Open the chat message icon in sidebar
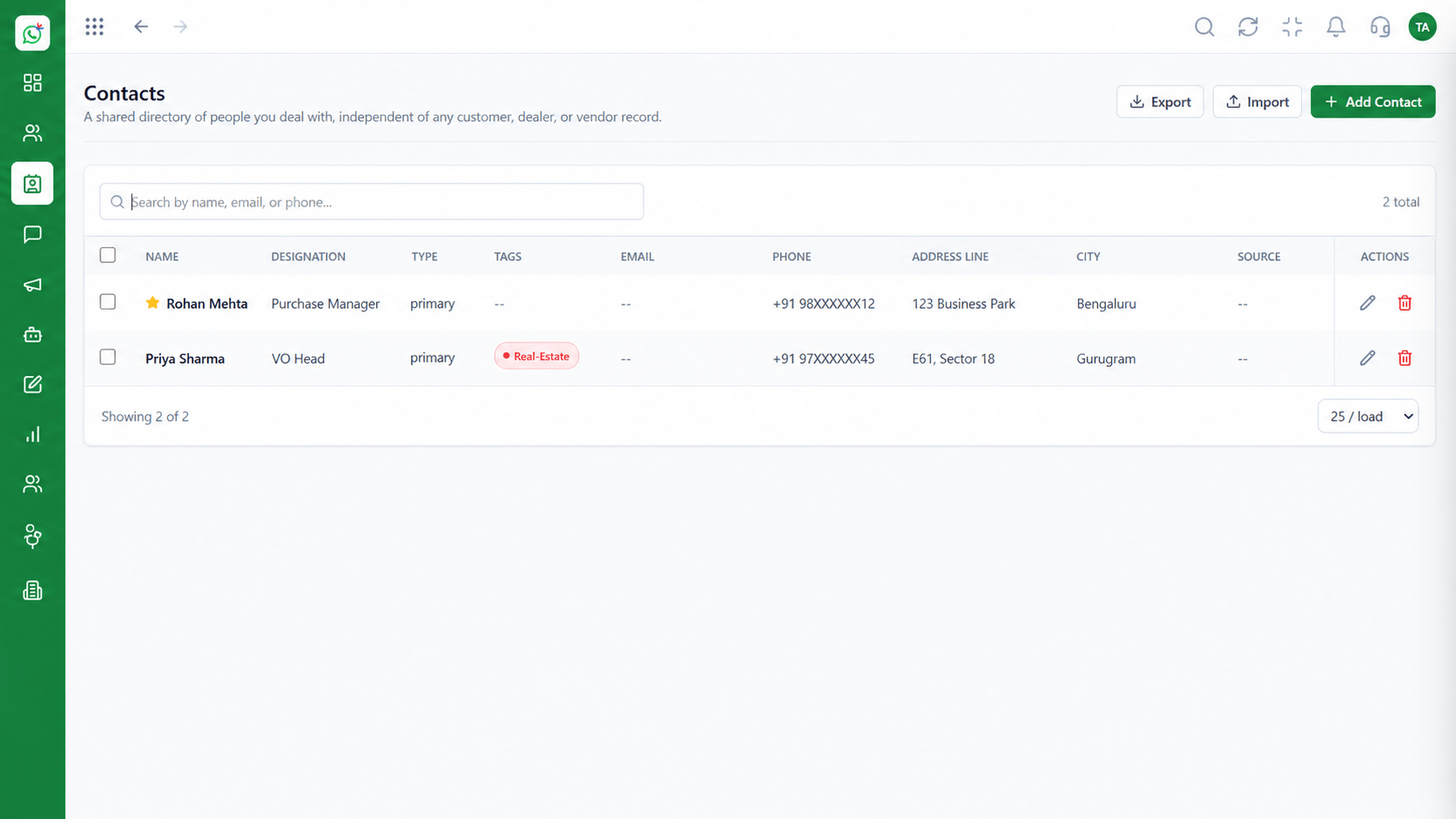 click(x=32, y=234)
